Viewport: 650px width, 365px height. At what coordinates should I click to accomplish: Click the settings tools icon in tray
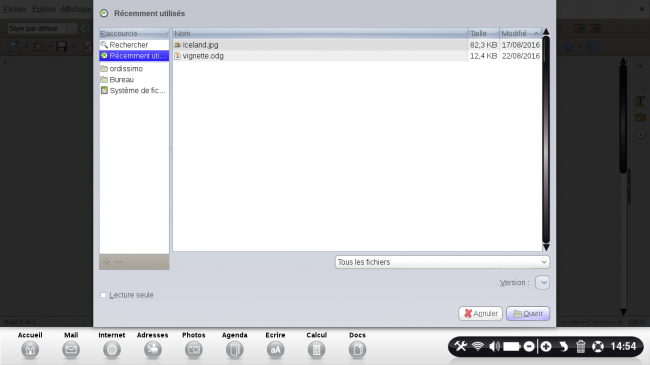461,346
